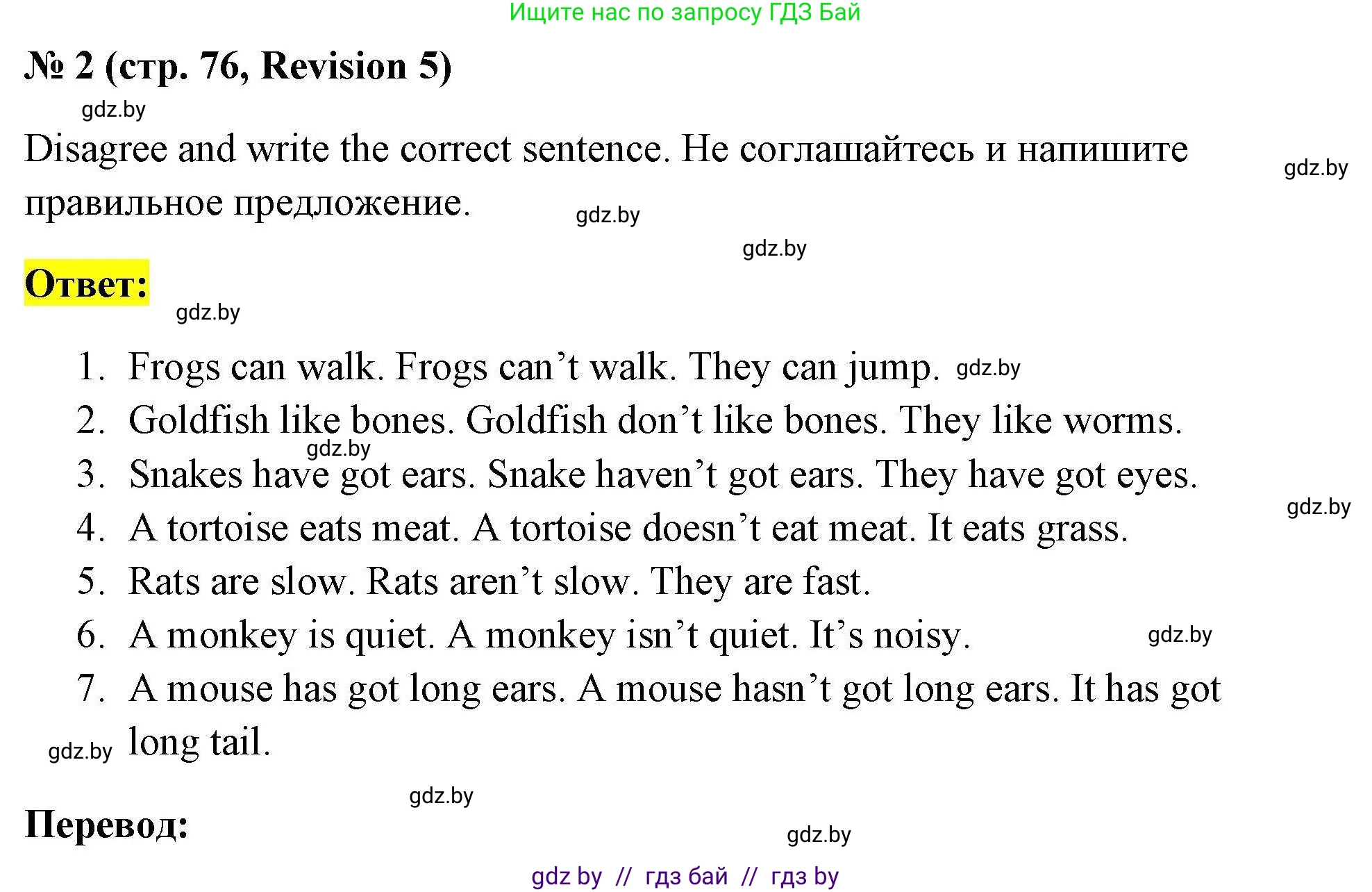Click answer line 4 about a tortoise
1372x892 pixels.
628,529
